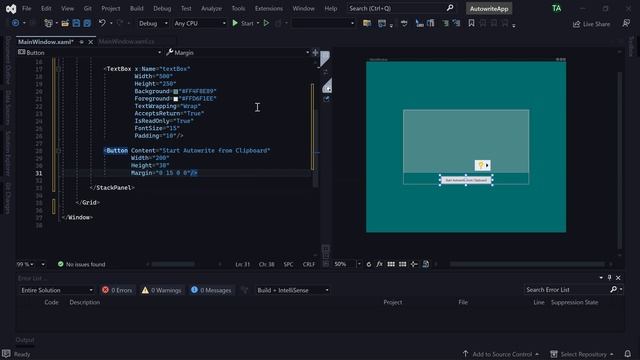640x360 pixels.
Task: Toggle the 0 Errors filter
Action: point(117,290)
